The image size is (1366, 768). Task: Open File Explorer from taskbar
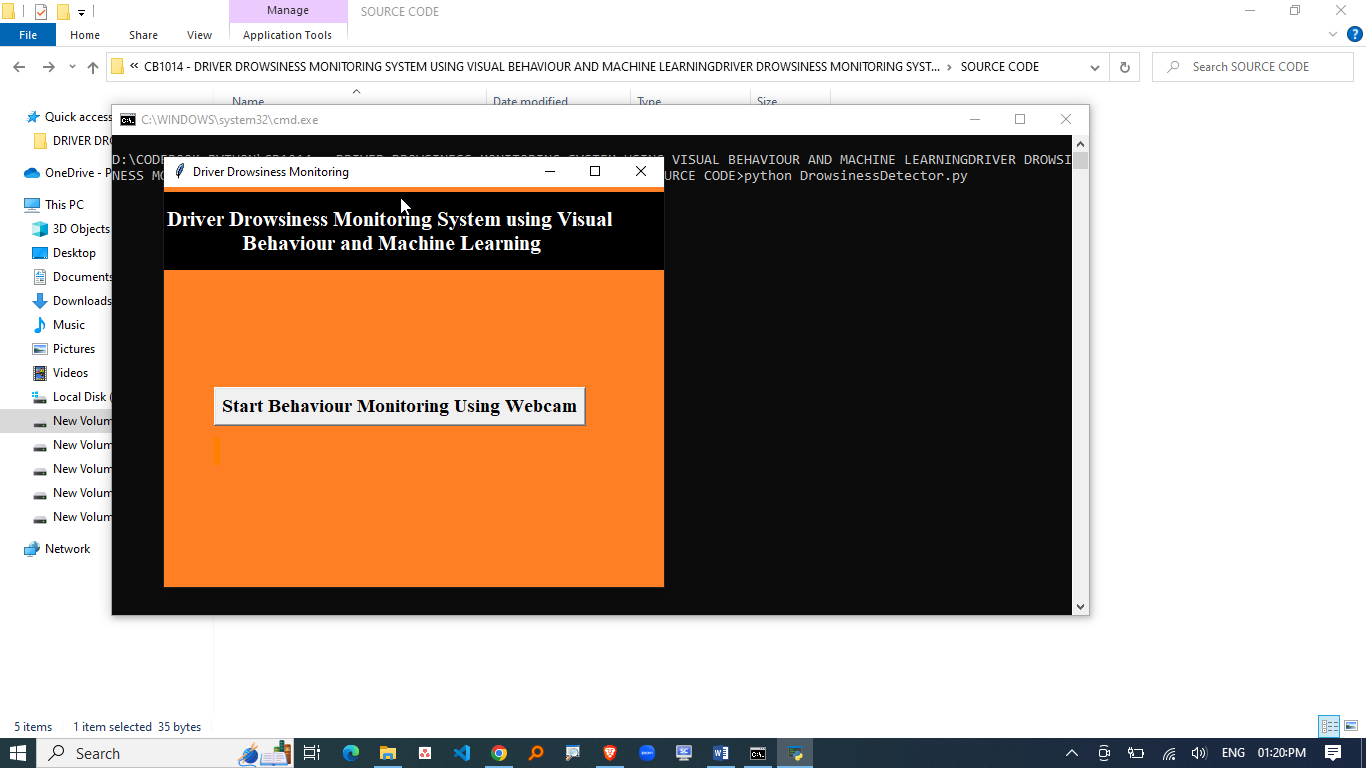388,753
